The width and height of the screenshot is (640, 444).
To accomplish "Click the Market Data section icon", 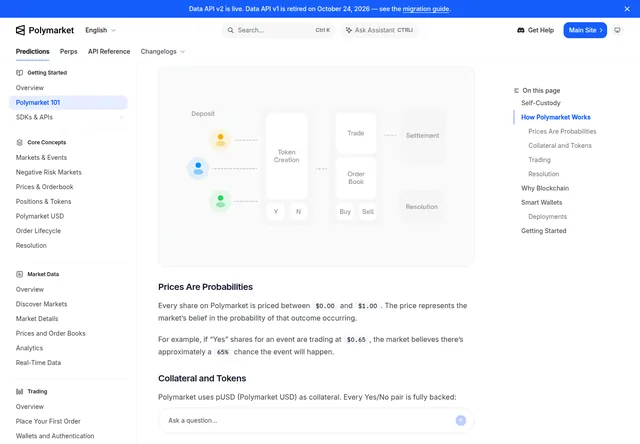I will pos(19,274).
